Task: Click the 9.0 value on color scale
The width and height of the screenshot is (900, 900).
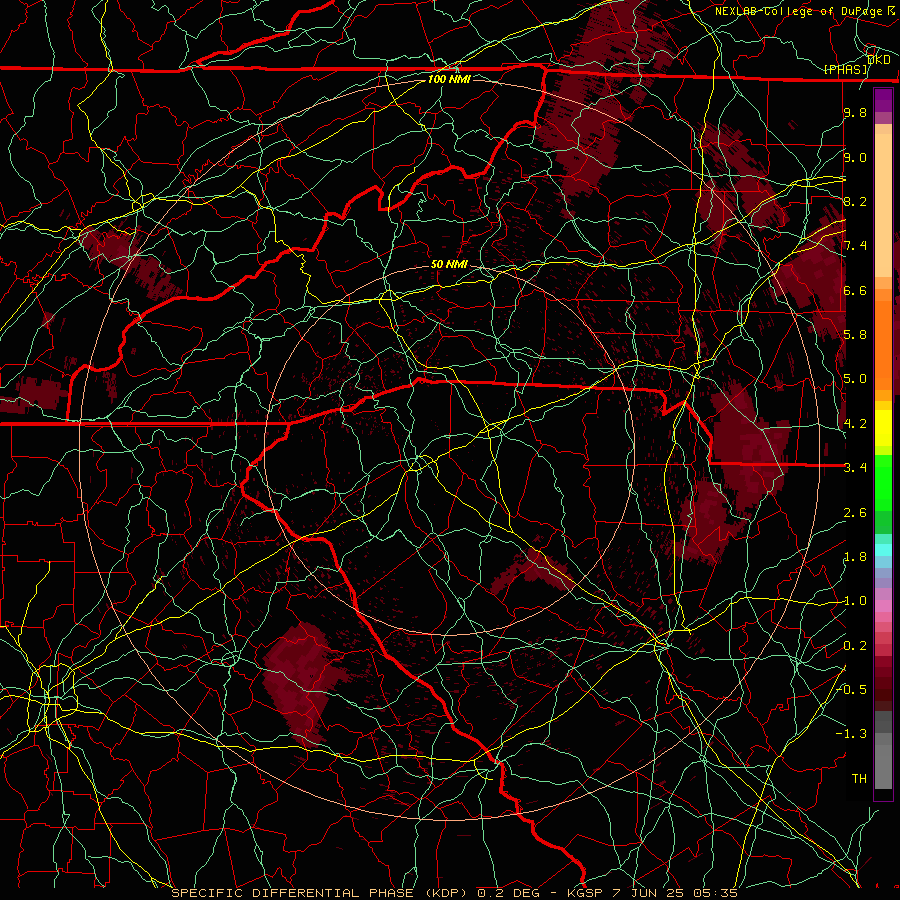Action: click(x=855, y=157)
